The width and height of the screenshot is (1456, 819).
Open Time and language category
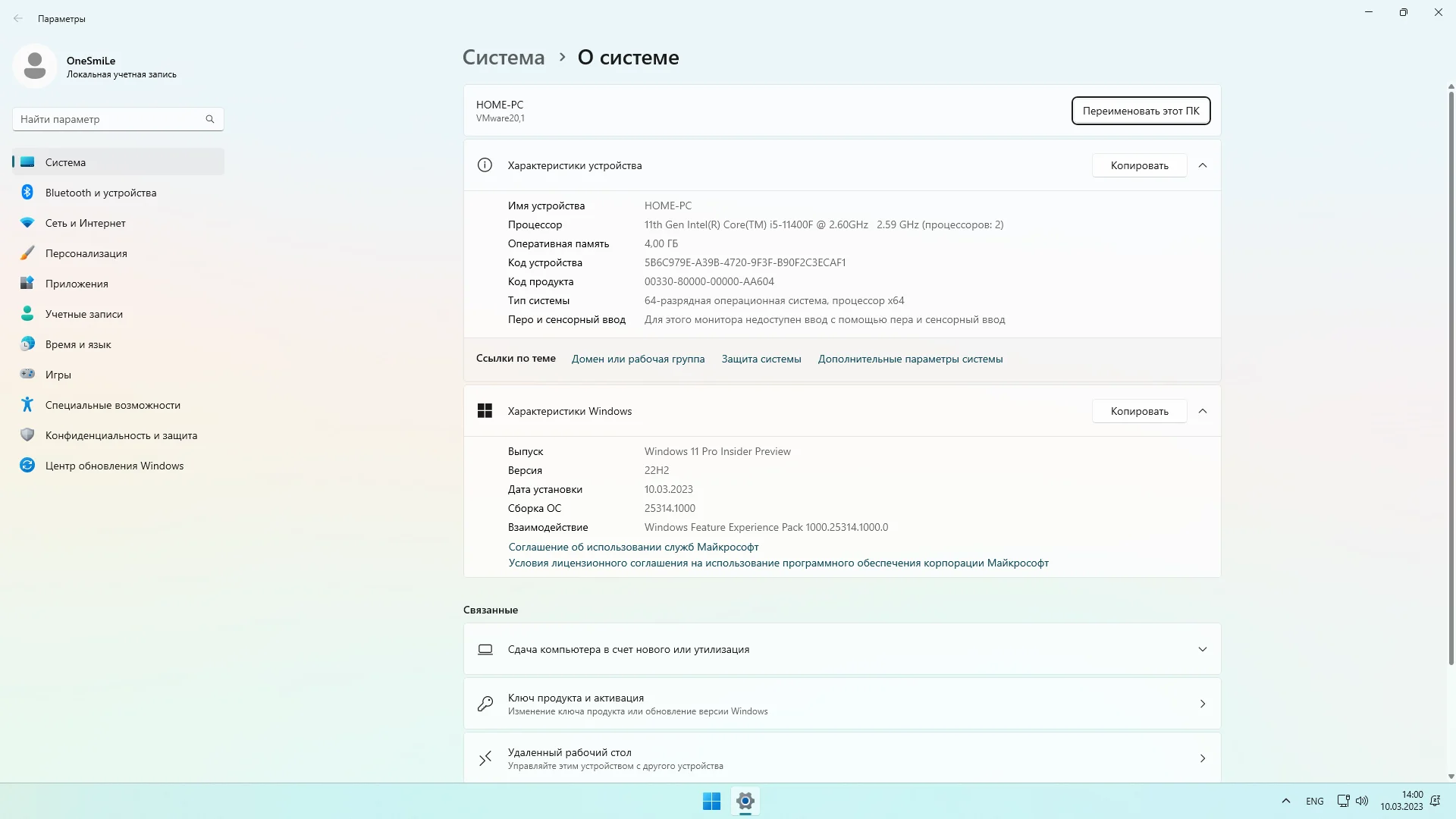coord(78,344)
